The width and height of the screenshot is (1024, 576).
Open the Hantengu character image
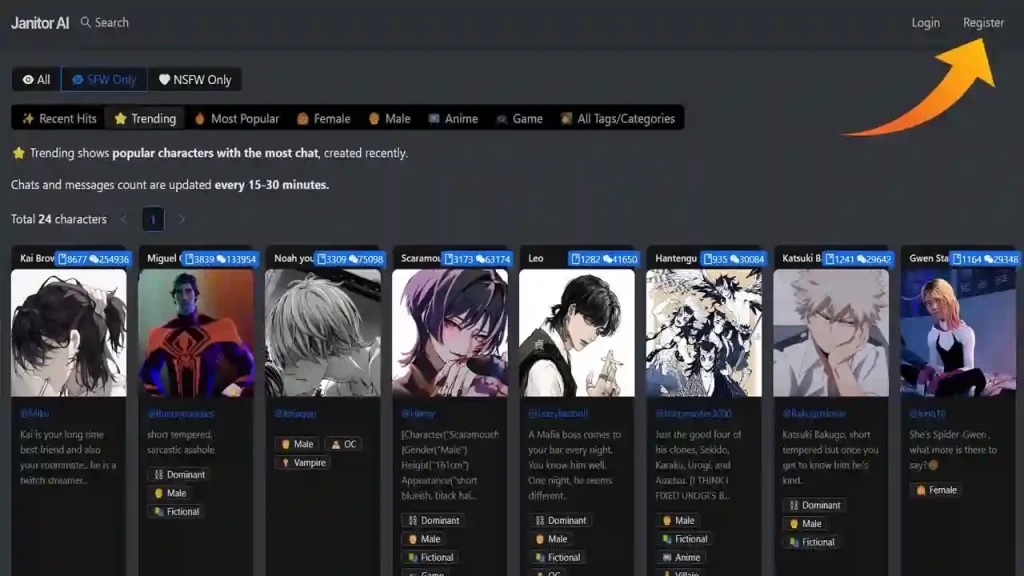tap(704, 333)
